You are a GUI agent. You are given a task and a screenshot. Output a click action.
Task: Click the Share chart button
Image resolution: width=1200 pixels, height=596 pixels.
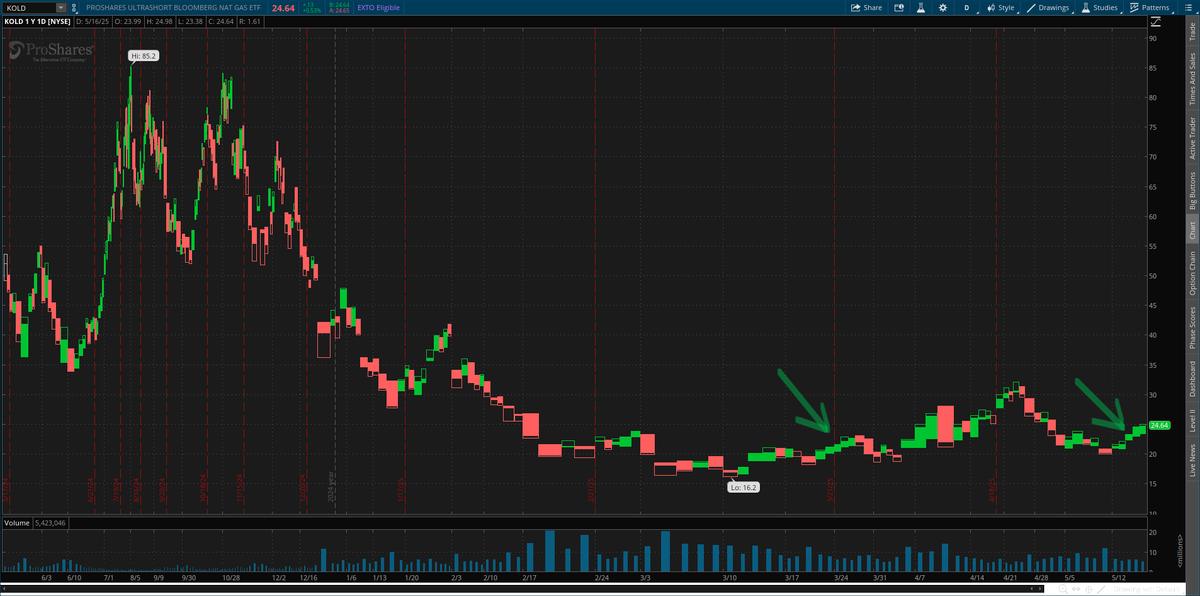(866, 7)
